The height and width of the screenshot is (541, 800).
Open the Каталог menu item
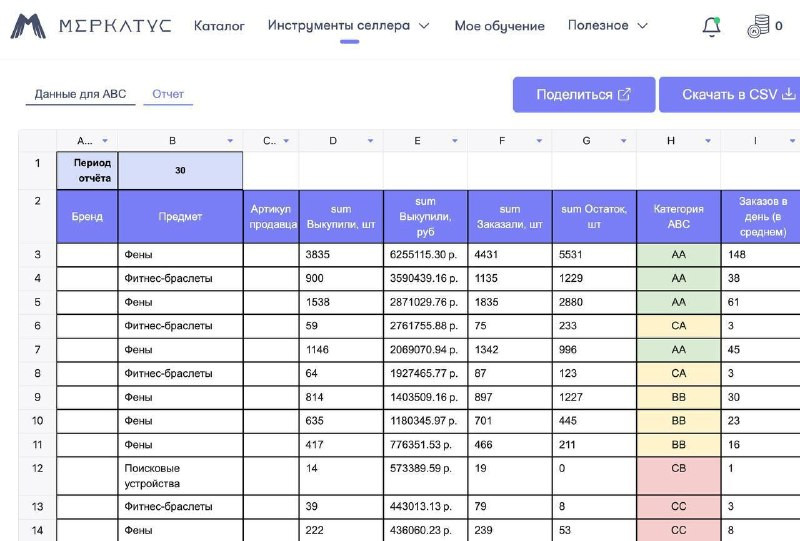tap(219, 26)
